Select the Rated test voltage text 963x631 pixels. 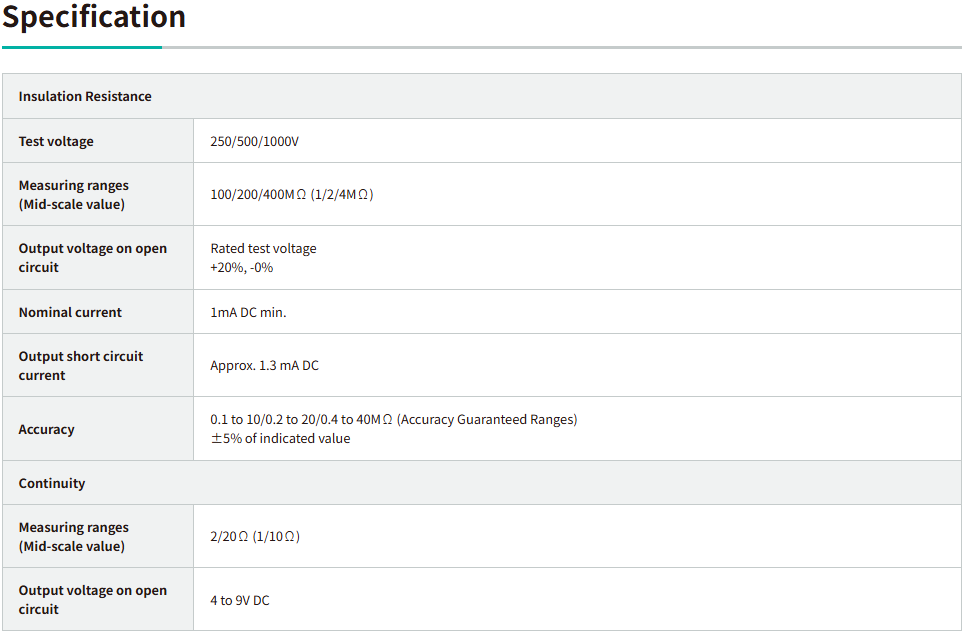click(263, 248)
